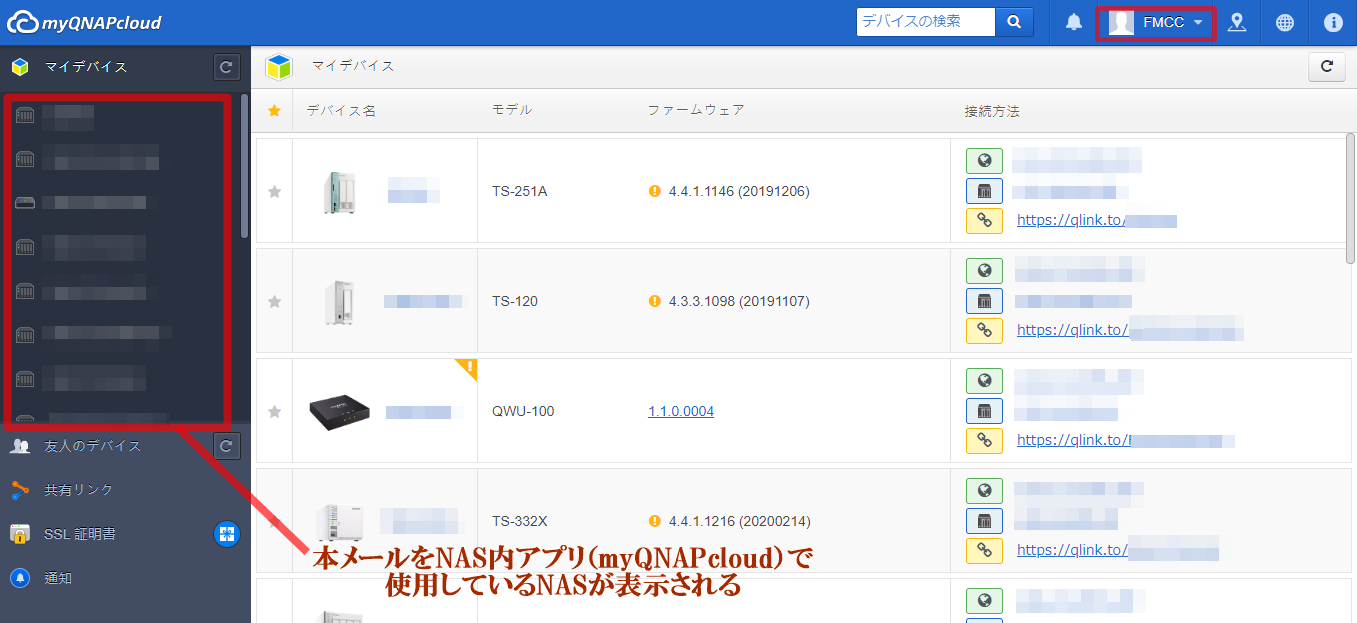Open the QWU-100 qlink.to link
The width and height of the screenshot is (1357, 623).
(1125, 440)
